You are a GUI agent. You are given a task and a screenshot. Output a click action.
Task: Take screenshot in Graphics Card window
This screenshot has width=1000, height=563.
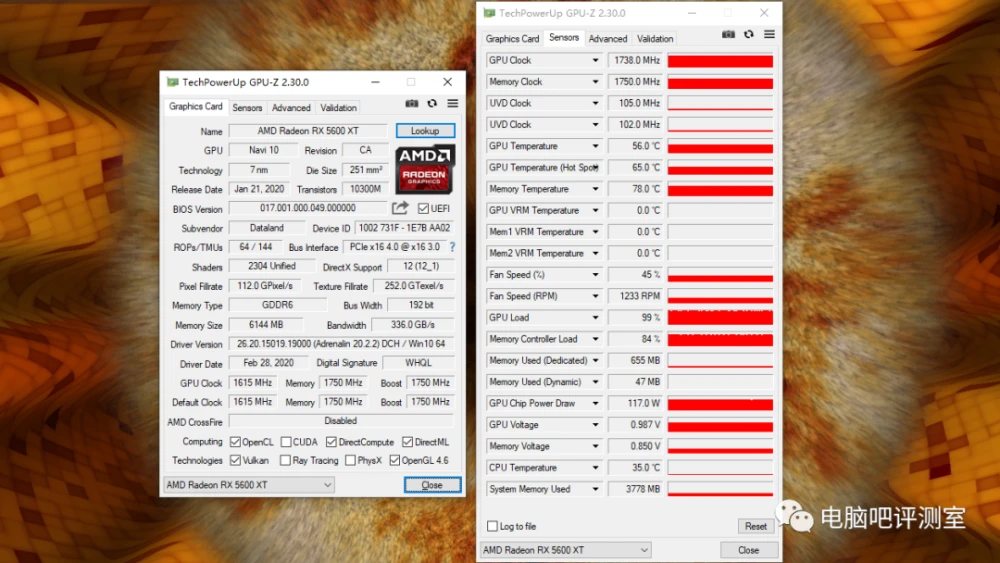pos(412,103)
